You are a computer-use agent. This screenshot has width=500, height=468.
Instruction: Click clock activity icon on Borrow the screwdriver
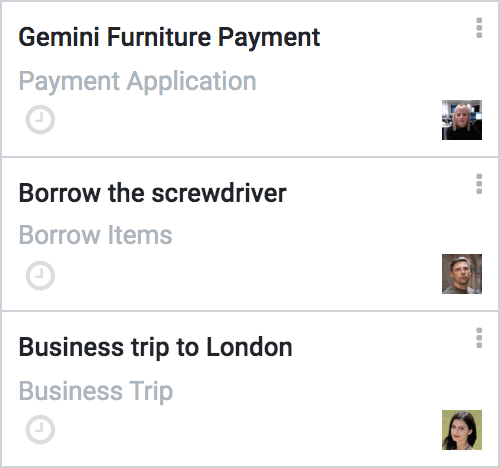click(x=40, y=275)
